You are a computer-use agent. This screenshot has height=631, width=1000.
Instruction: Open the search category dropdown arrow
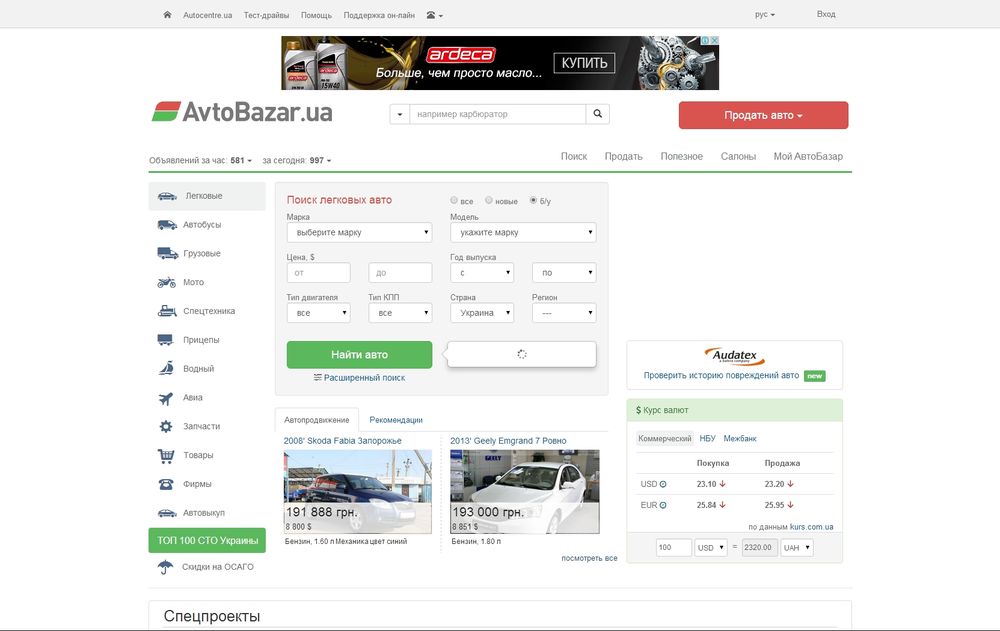click(x=400, y=114)
